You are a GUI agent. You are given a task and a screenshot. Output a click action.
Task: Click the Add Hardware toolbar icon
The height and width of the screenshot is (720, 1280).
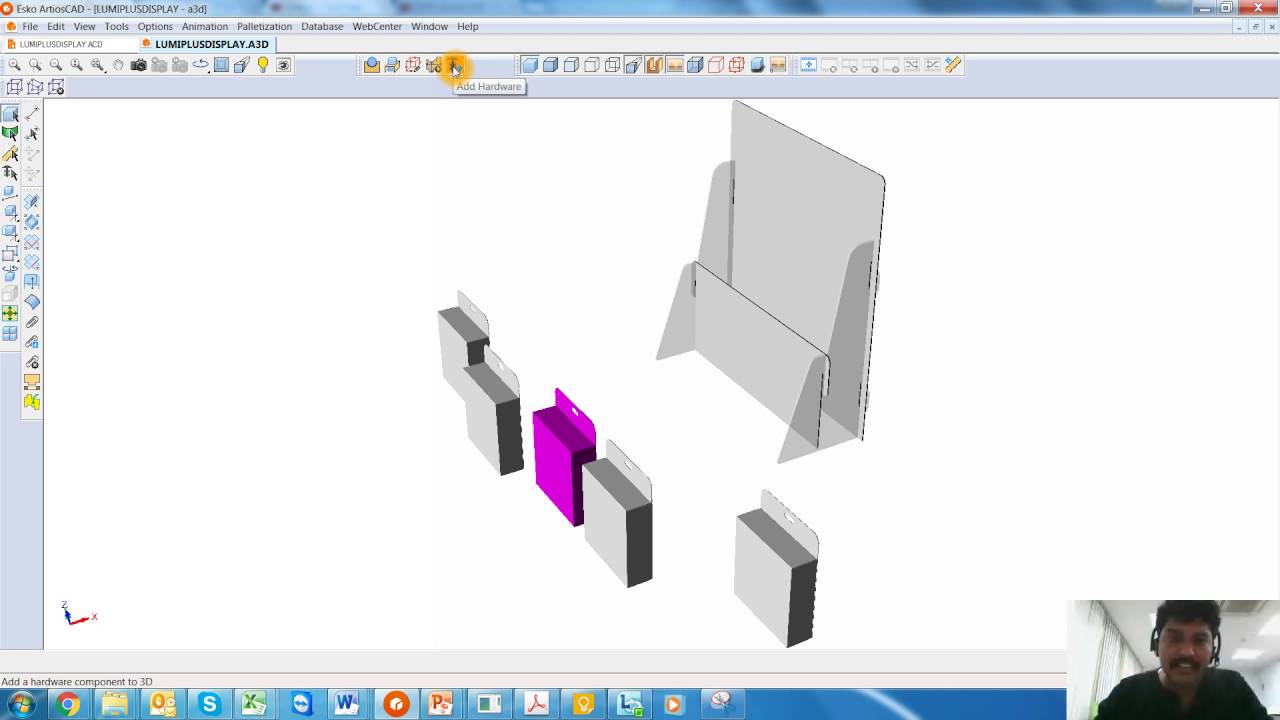pos(454,65)
